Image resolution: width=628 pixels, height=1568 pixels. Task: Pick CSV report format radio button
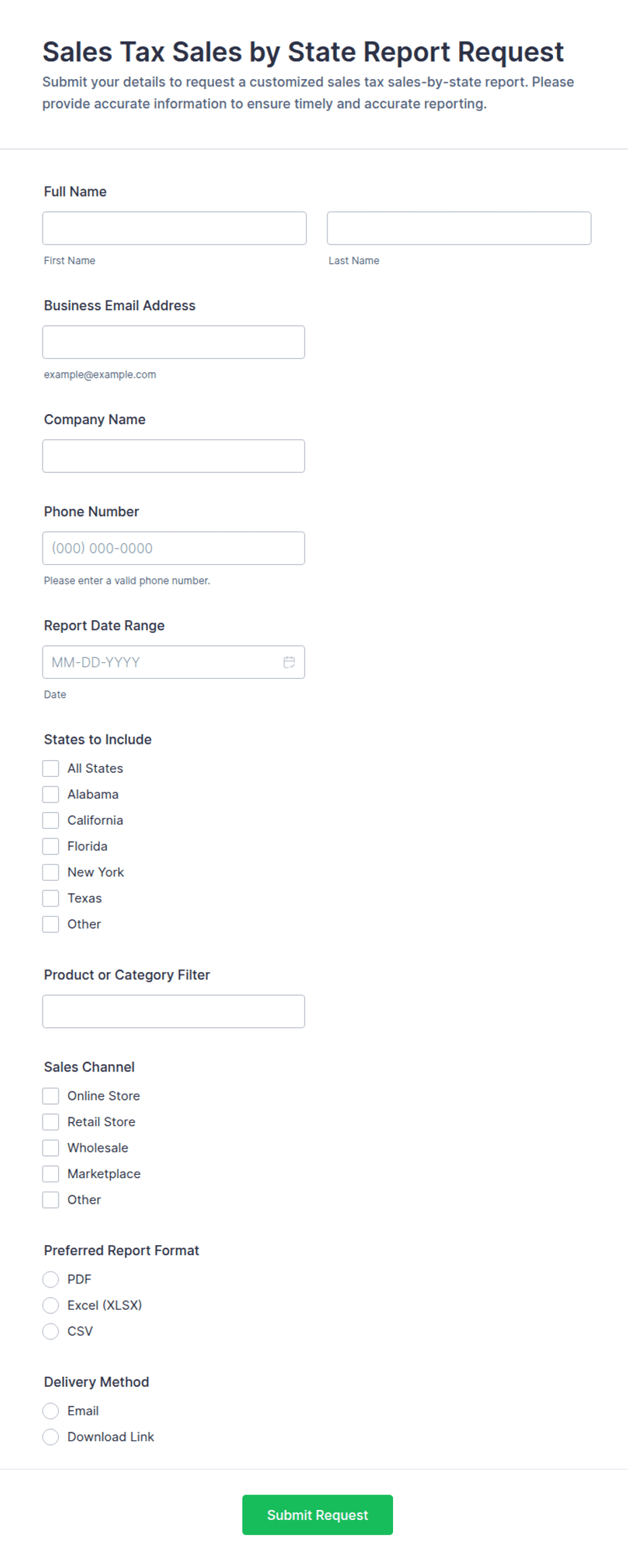click(x=51, y=1331)
